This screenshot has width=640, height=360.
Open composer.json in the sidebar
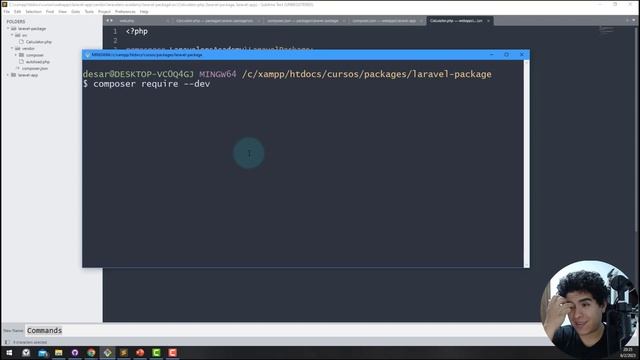click(x=35, y=68)
